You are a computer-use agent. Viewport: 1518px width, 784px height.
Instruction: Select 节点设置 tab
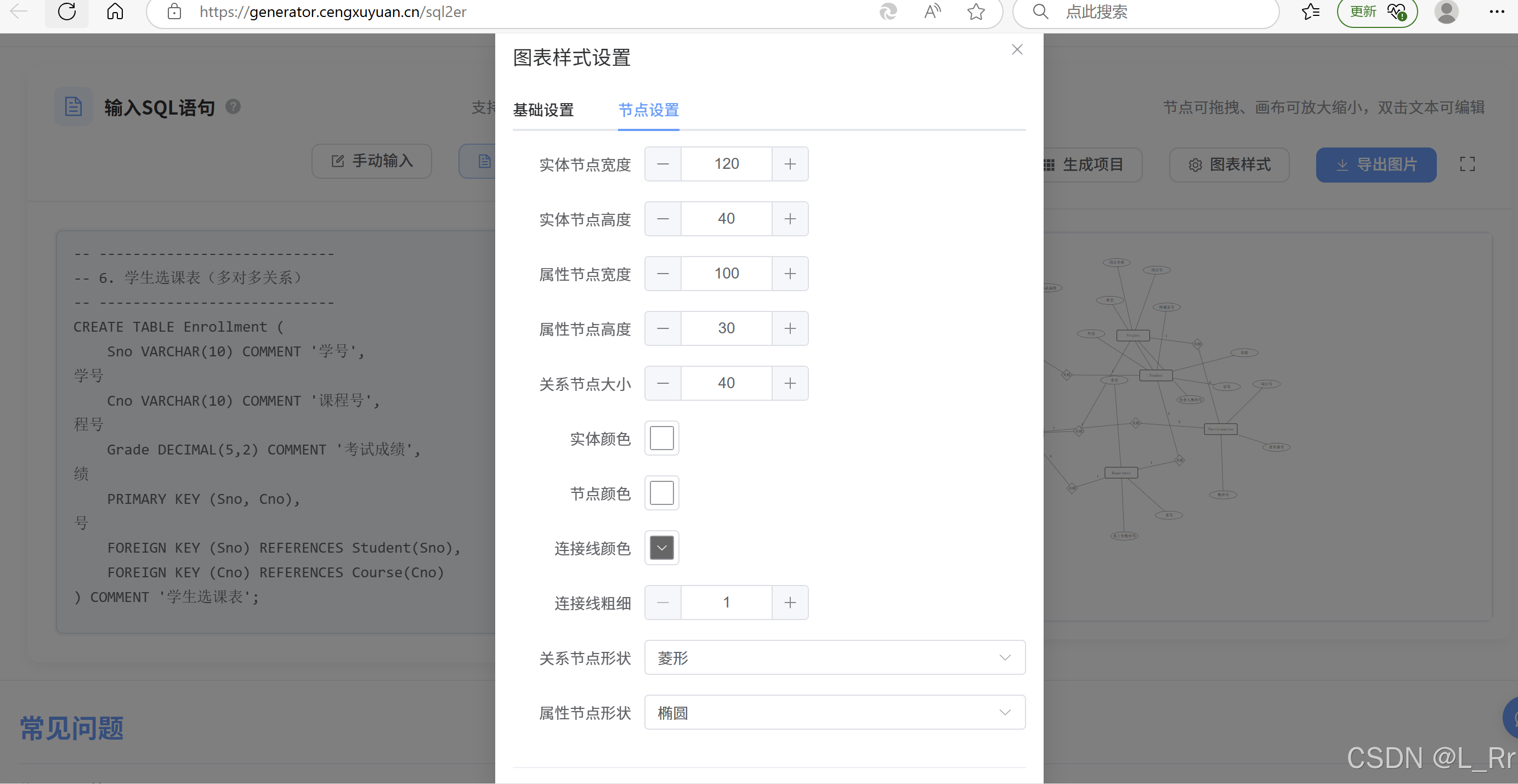[x=648, y=110]
